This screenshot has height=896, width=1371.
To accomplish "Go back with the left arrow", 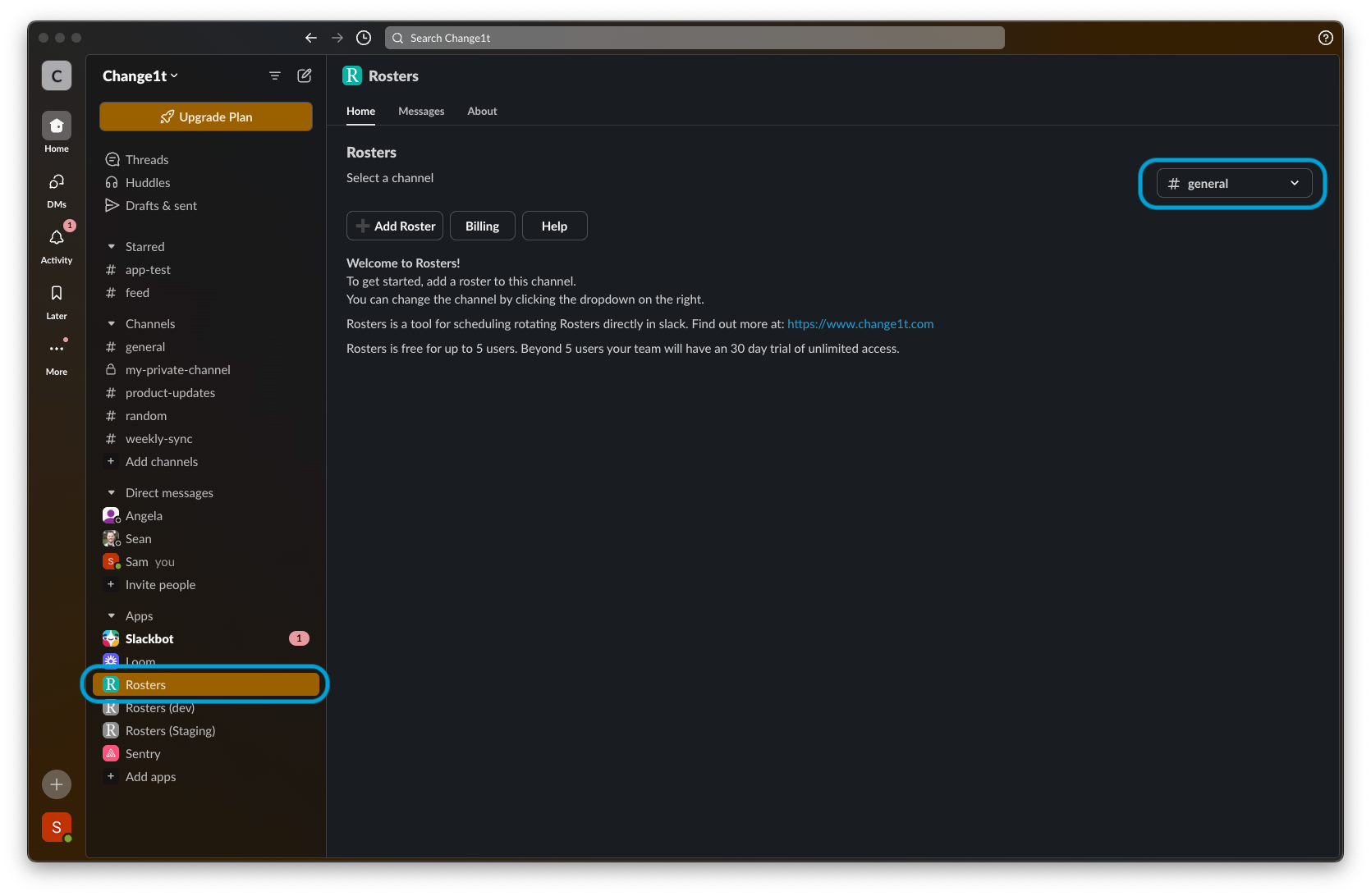I will (310, 38).
